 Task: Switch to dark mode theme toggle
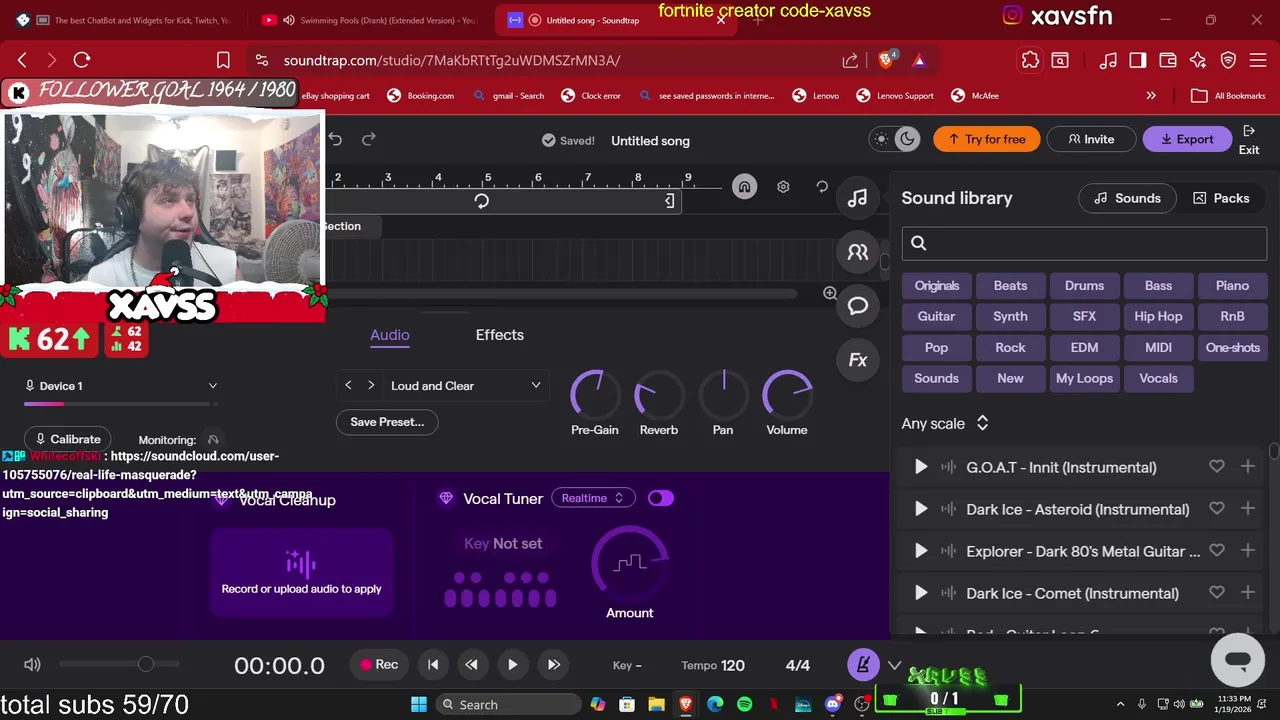tap(907, 139)
